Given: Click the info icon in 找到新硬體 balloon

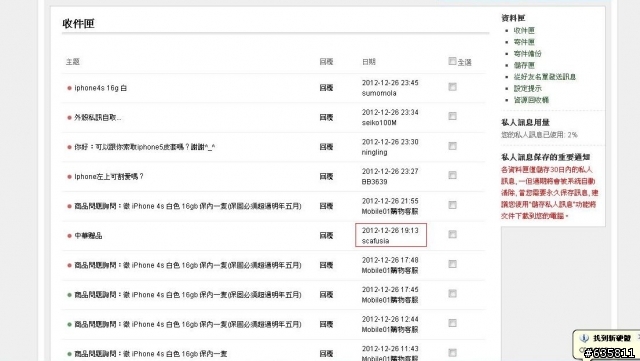Looking at the screenshot, I should (584, 338).
